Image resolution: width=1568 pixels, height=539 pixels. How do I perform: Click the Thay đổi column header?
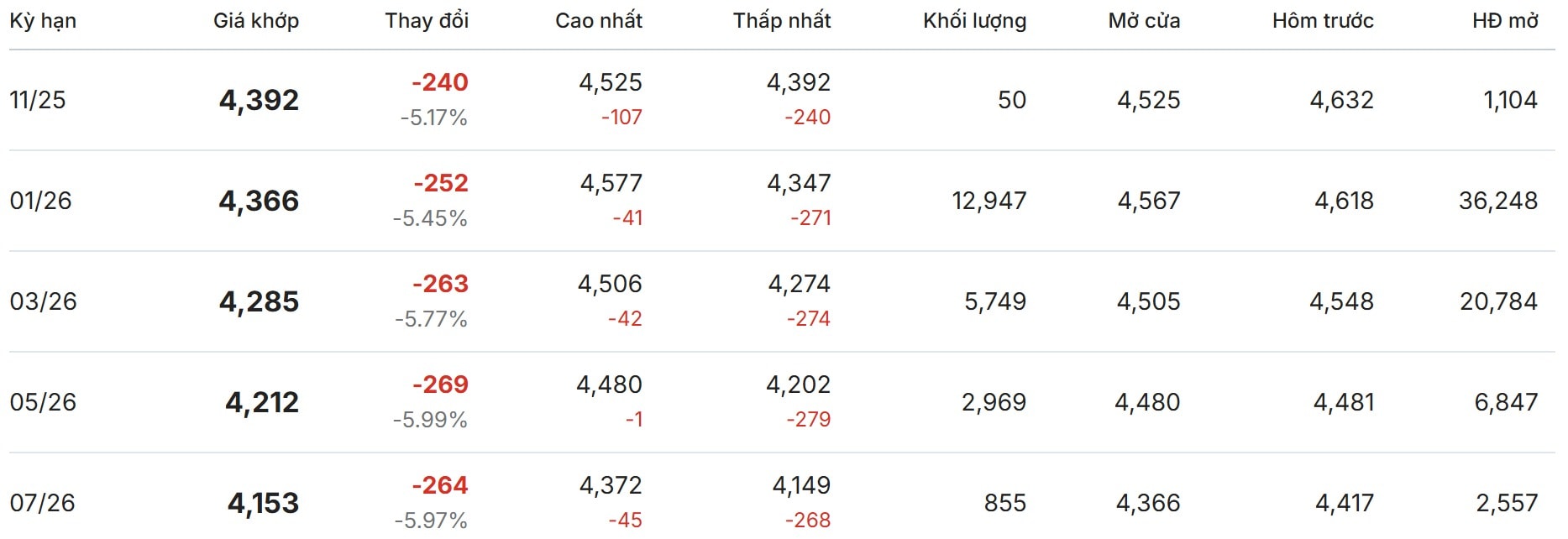pyautogui.click(x=427, y=21)
